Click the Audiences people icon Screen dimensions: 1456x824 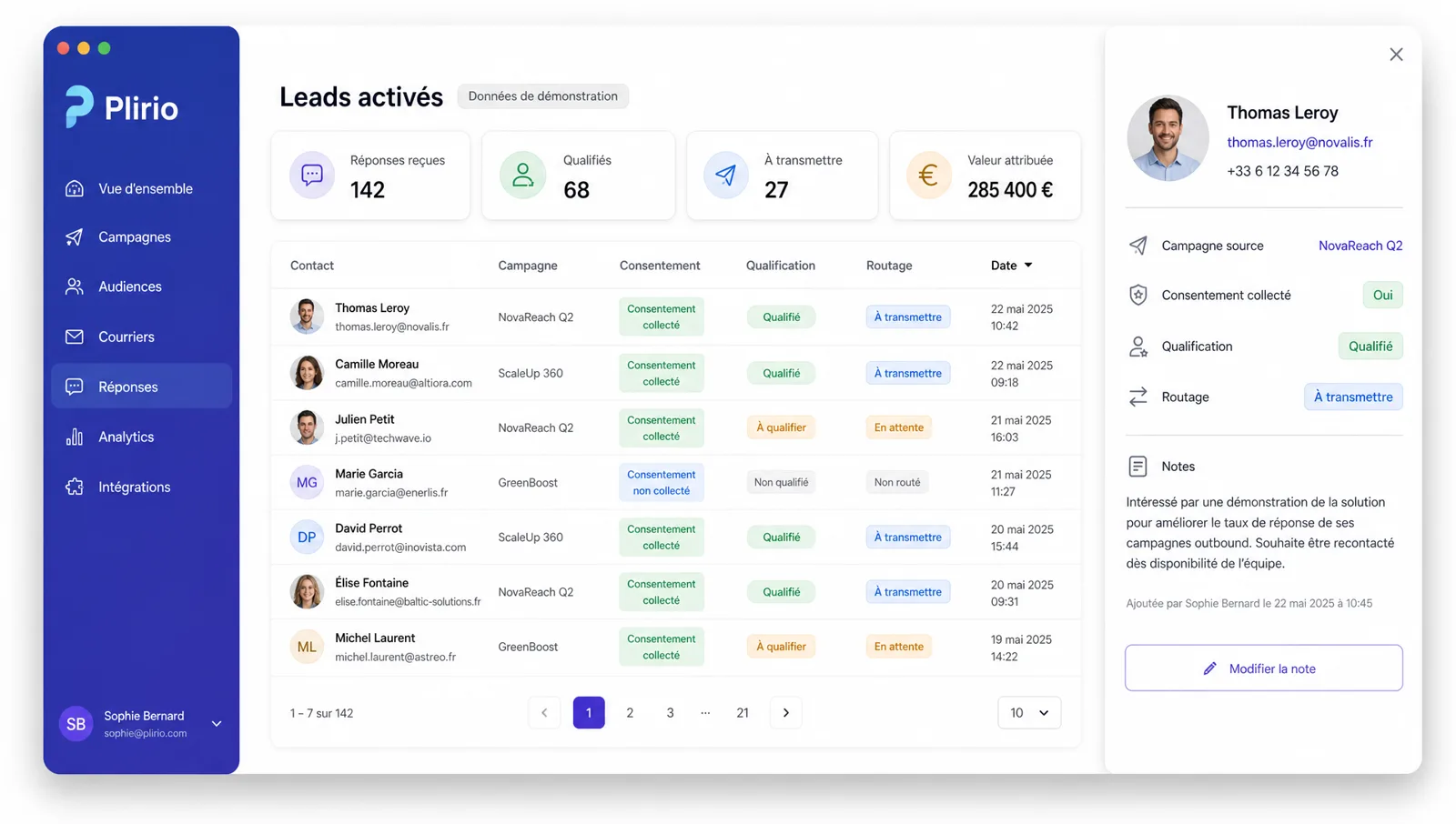point(75,286)
